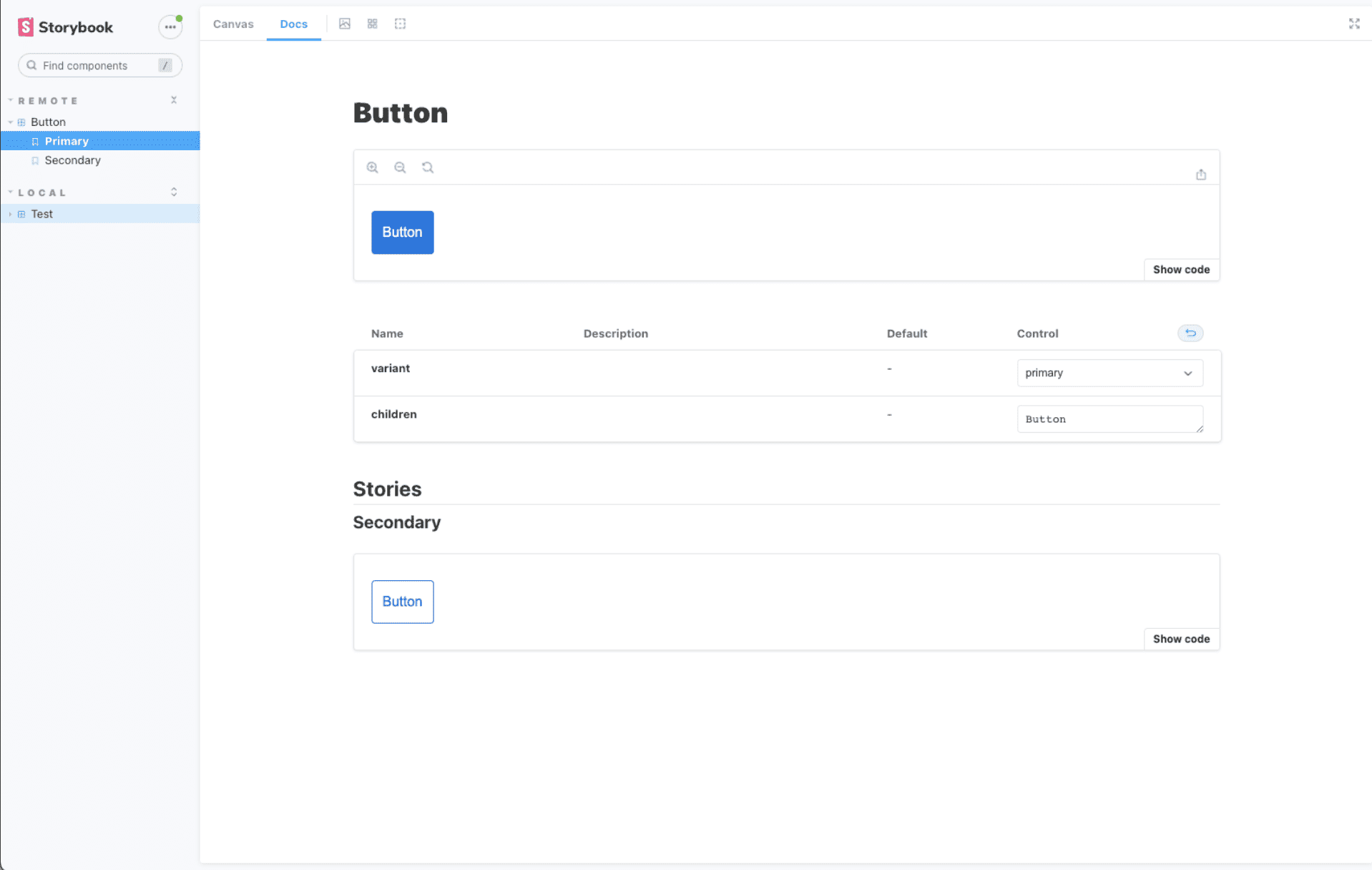
Task: Click the zoom out icon in preview toolbar
Action: pyautogui.click(x=400, y=167)
